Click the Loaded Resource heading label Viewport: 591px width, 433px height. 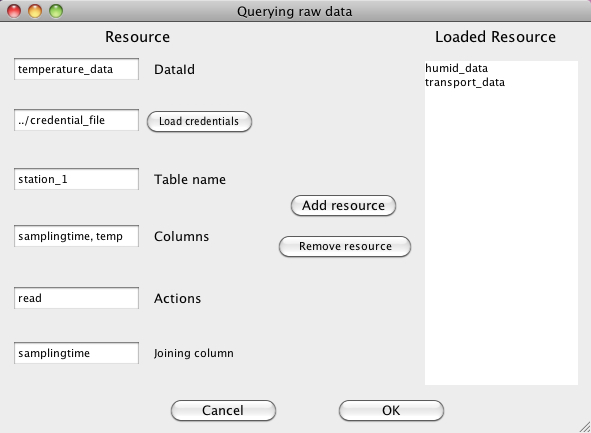[495, 37]
